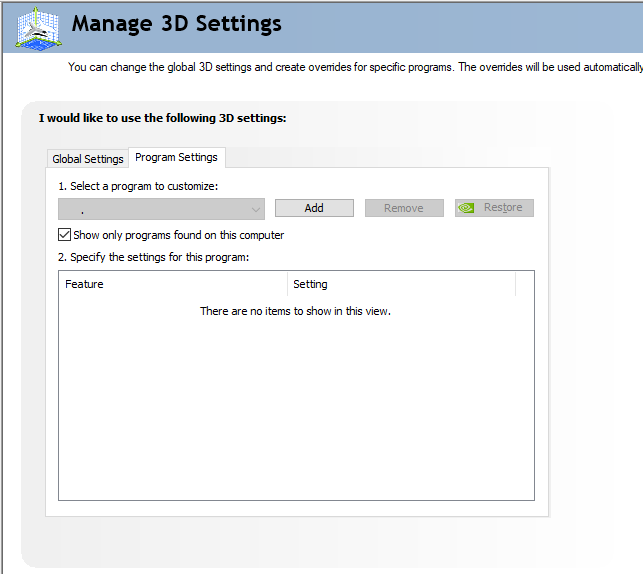Click the "There are no items" message
The height and width of the screenshot is (574, 643).
click(x=295, y=311)
